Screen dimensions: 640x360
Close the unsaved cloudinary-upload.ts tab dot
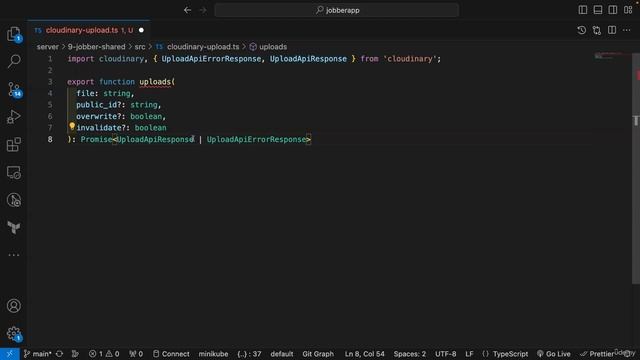coord(141,30)
